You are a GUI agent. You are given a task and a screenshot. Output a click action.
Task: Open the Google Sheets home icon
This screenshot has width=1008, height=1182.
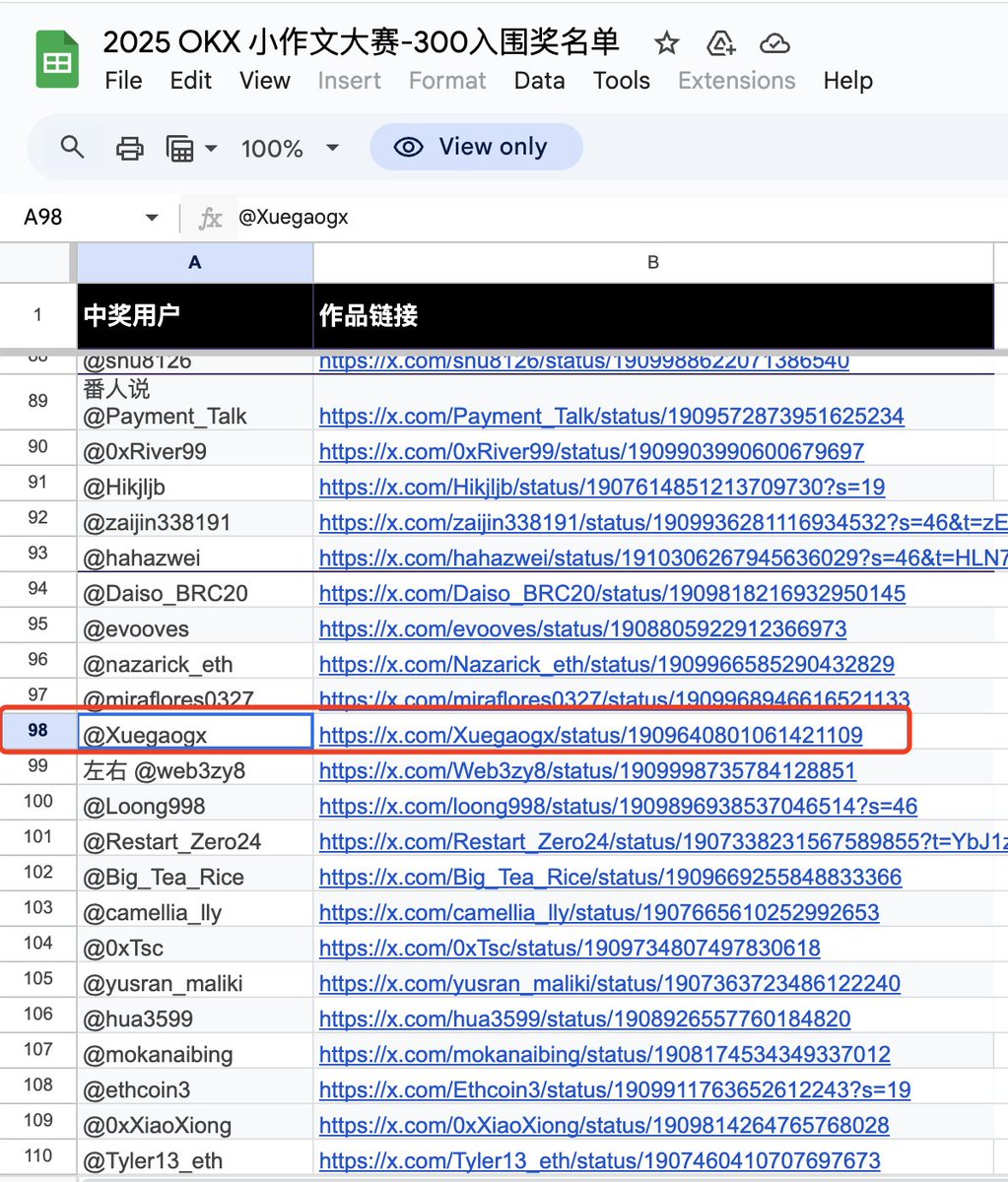coord(57,60)
